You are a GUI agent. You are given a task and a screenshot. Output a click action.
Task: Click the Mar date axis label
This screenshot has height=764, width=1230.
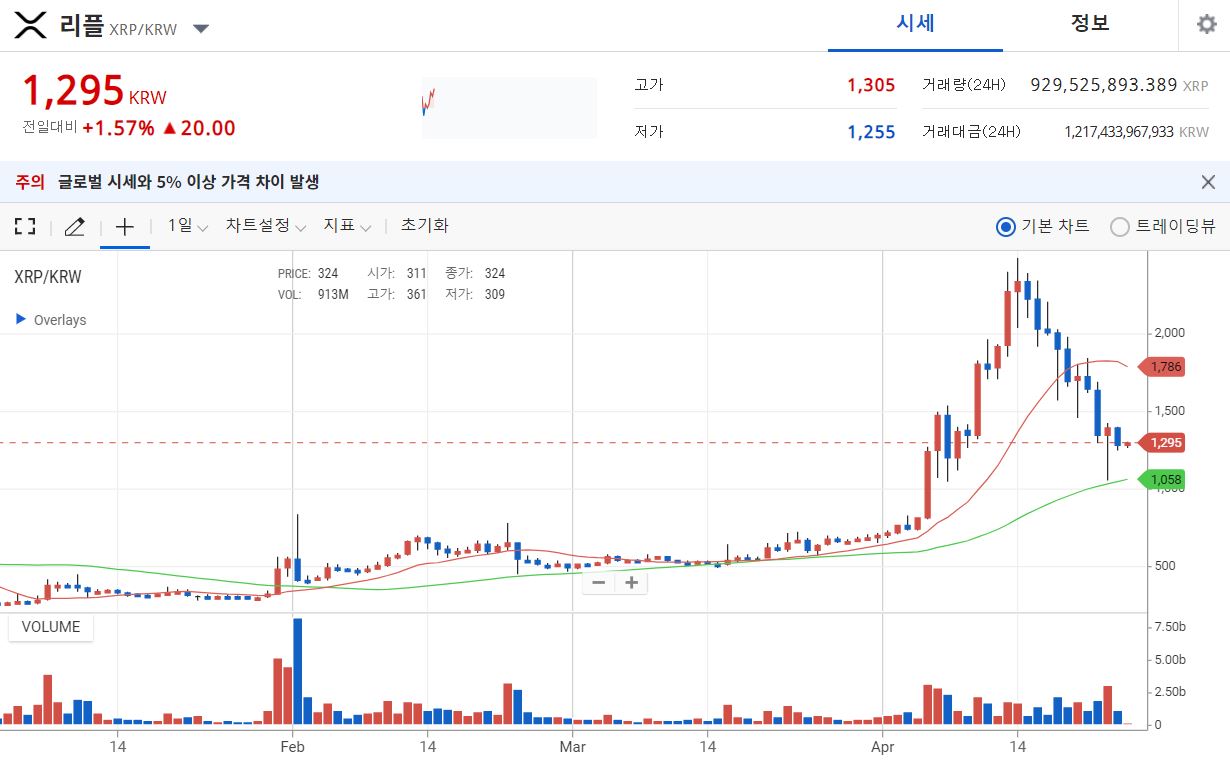[572, 746]
